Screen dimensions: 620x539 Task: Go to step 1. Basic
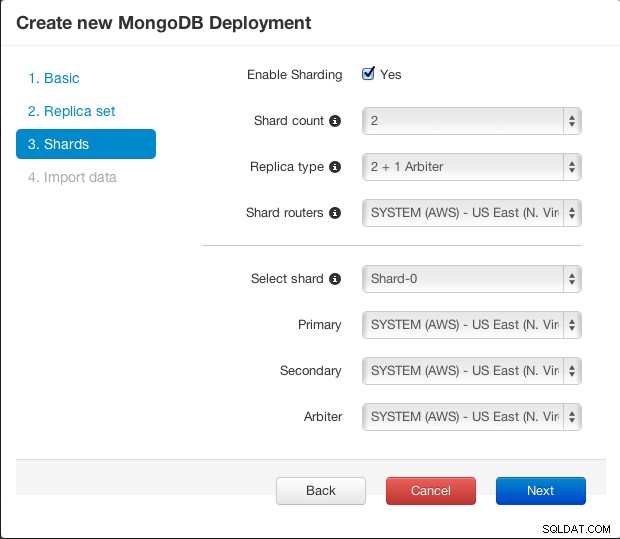(x=54, y=78)
